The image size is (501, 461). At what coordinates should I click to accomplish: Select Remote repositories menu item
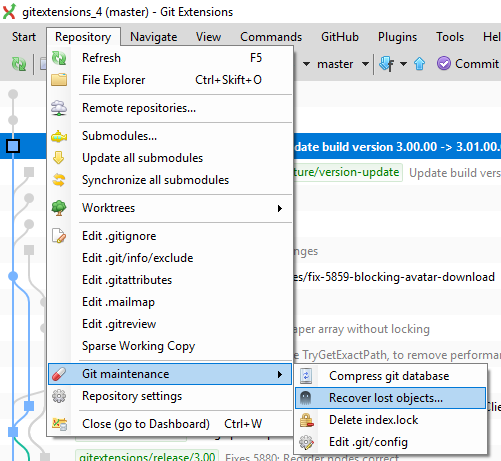pyautogui.click(x=170, y=108)
